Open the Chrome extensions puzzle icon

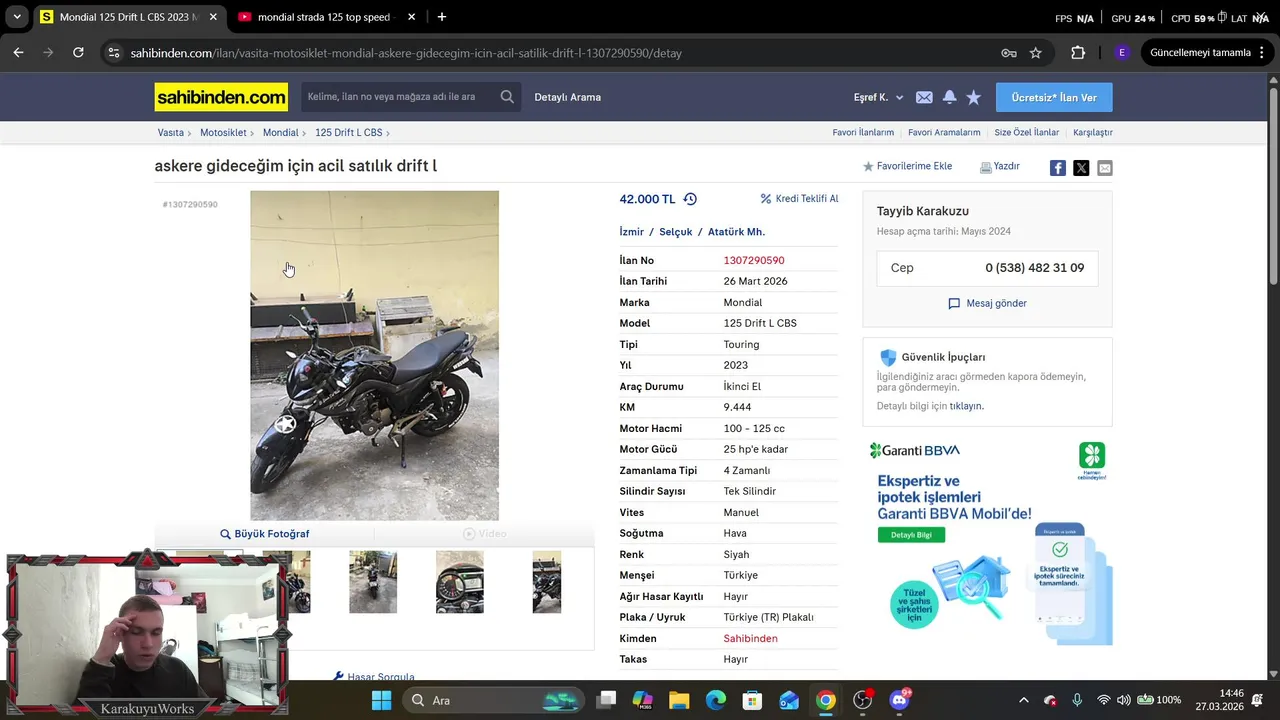[1078, 53]
